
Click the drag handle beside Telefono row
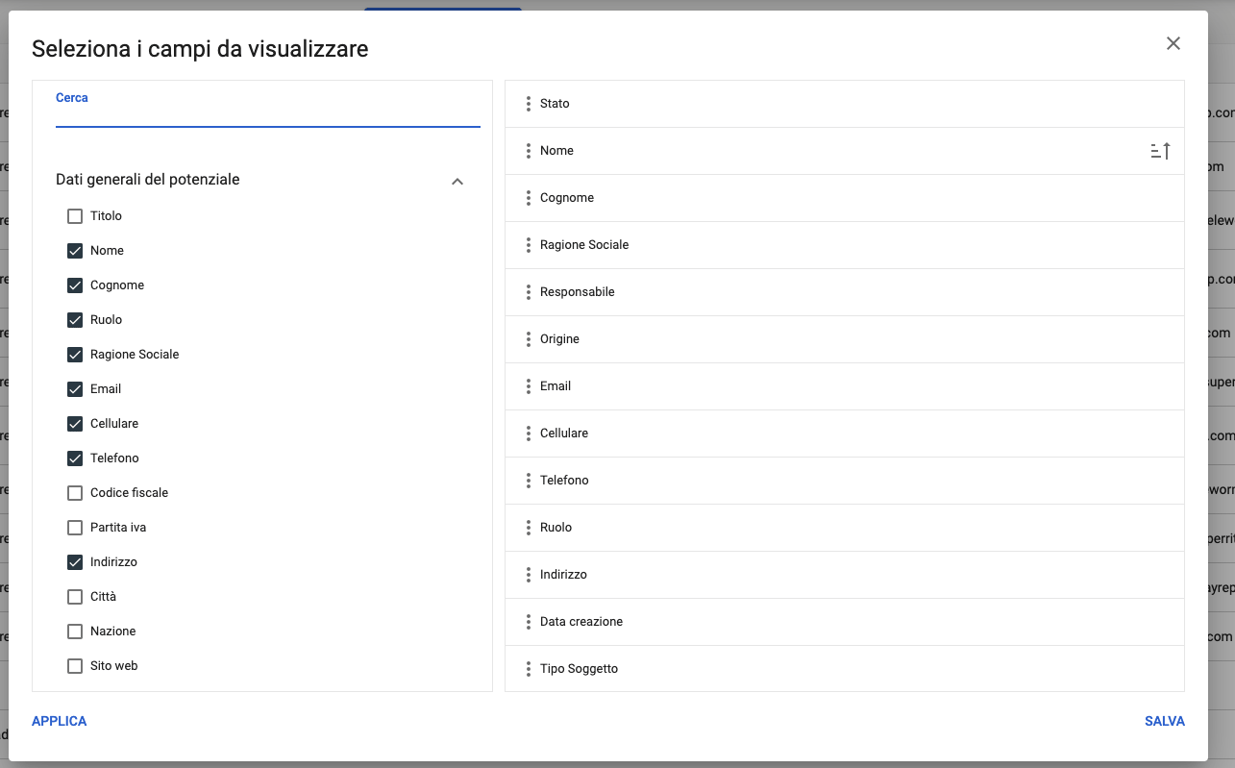click(x=528, y=481)
